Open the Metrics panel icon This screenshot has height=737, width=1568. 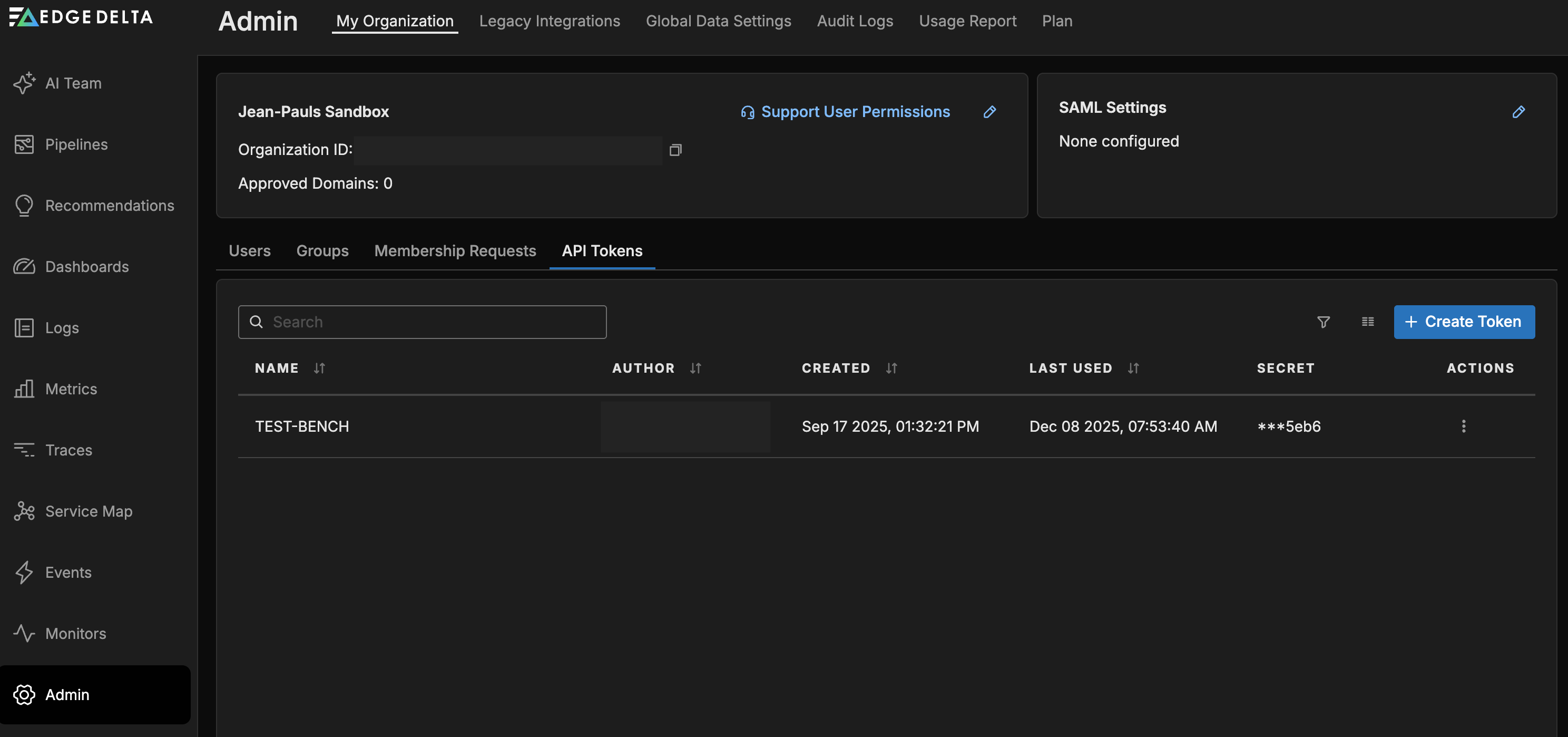pos(24,389)
